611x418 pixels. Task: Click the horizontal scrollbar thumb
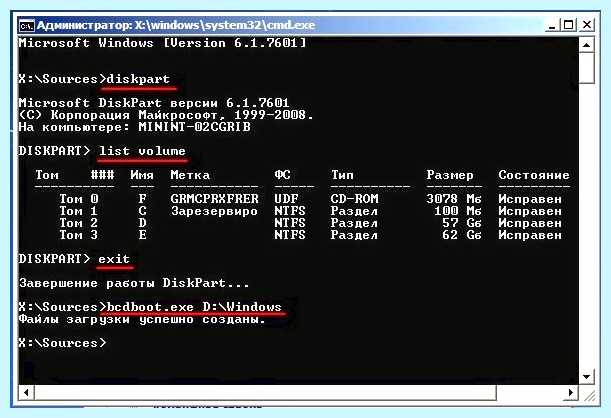pyautogui.click(x=265, y=392)
